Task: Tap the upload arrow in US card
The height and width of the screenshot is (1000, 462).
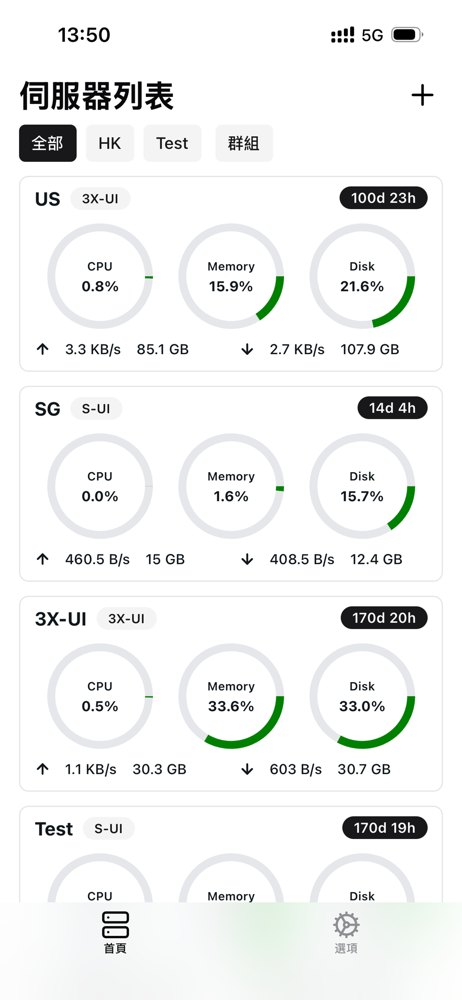Action: [x=43, y=349]
